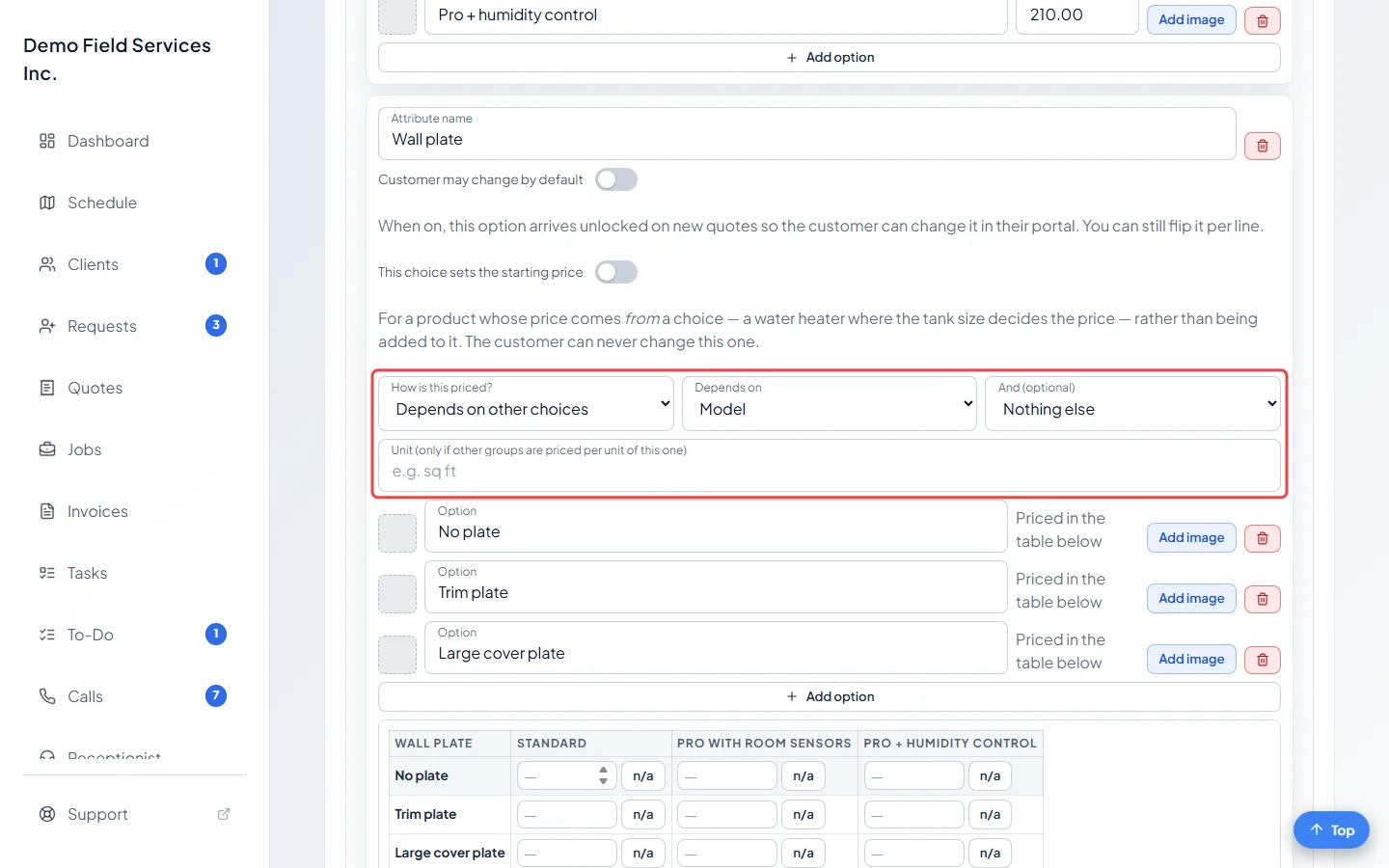
Task: Open How is this priced dropdown
Action: click(x=526, y=403)
